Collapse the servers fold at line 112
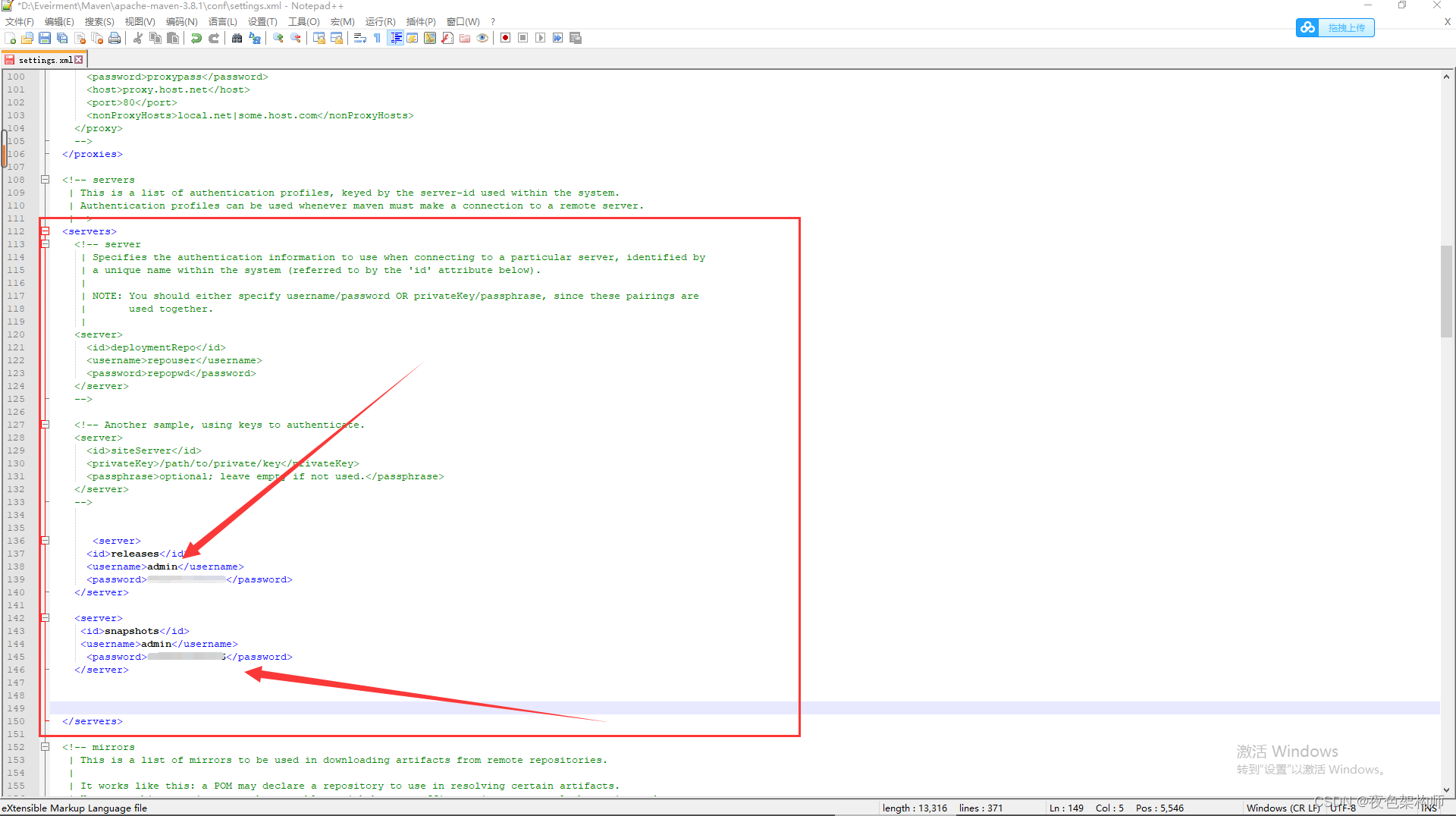Image resolution: width=1456 pixels, height=816 pixels. coord(45,231)
